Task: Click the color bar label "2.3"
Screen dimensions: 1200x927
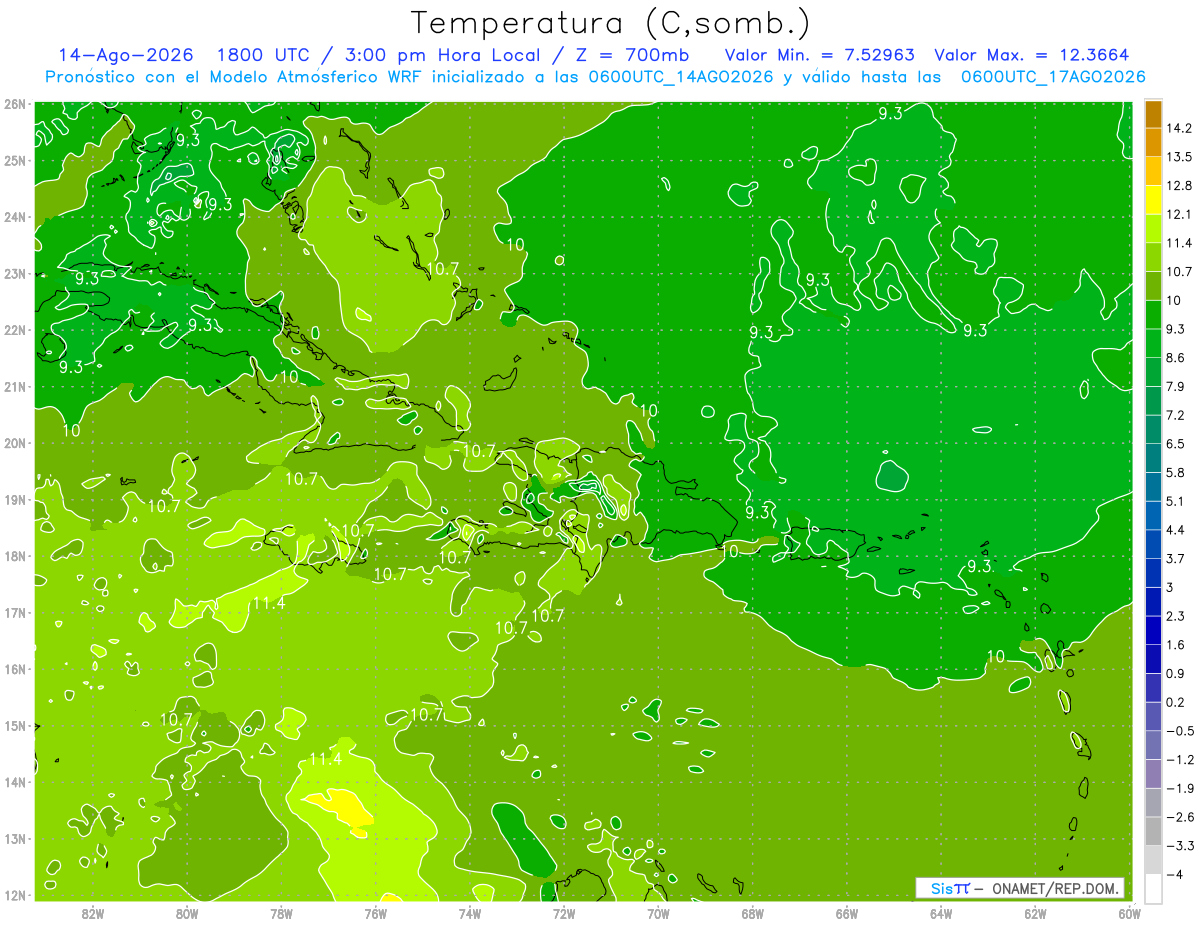Action: tap(1176, 616)
